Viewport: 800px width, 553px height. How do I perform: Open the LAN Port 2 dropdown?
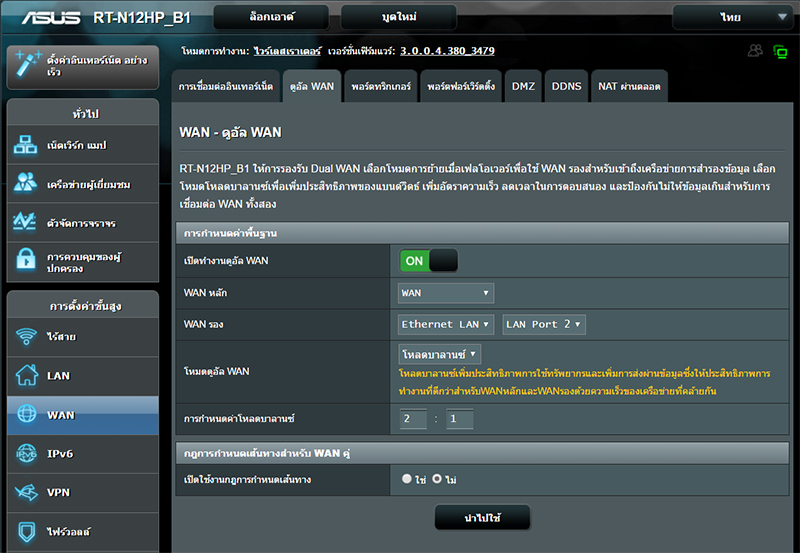point(544,324)
